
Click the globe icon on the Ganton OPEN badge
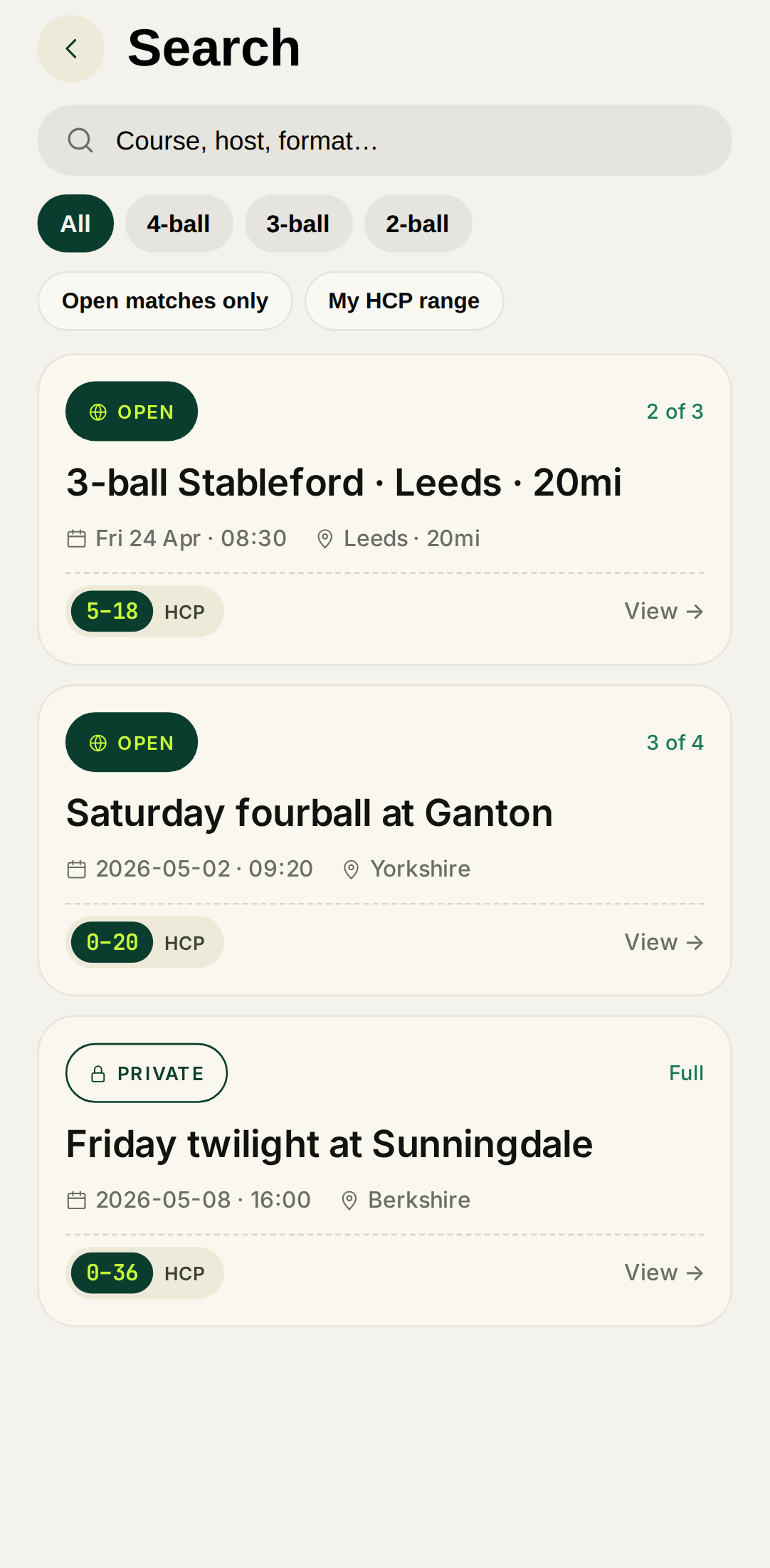(98, 743)
